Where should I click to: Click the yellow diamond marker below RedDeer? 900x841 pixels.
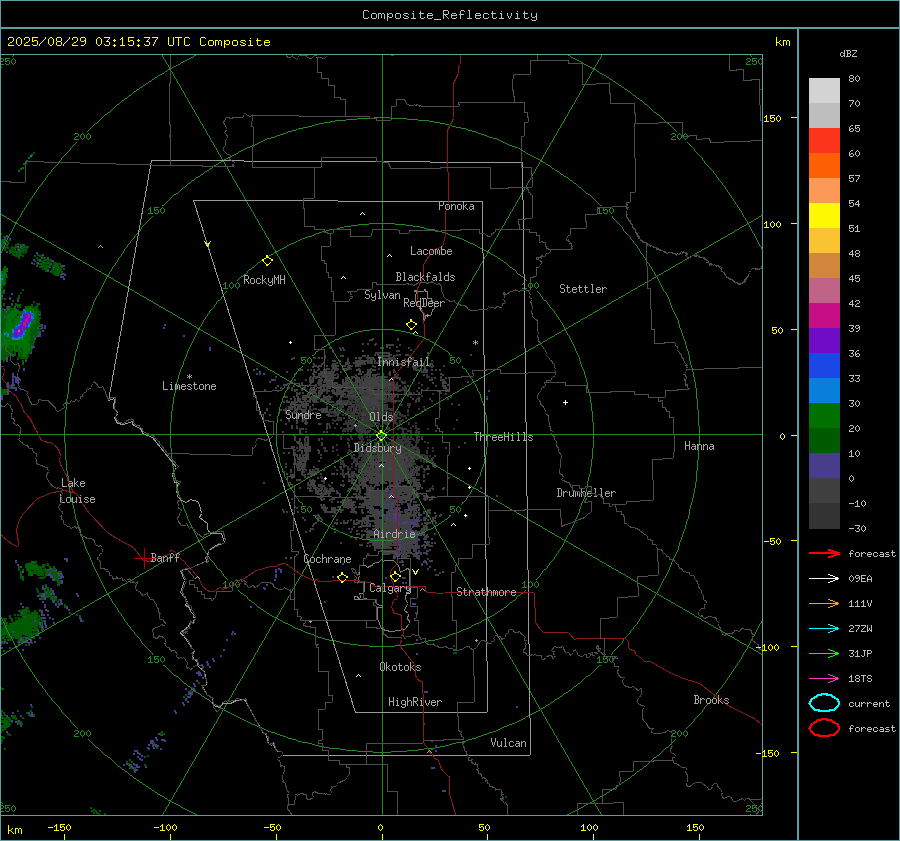click(x=412, y=325)
